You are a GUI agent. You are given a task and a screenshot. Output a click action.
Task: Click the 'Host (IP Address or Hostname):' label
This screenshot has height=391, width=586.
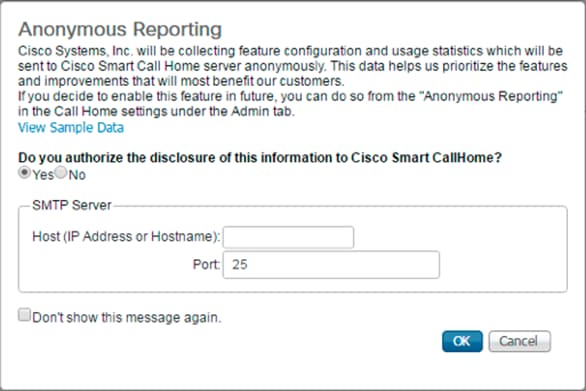126,237
